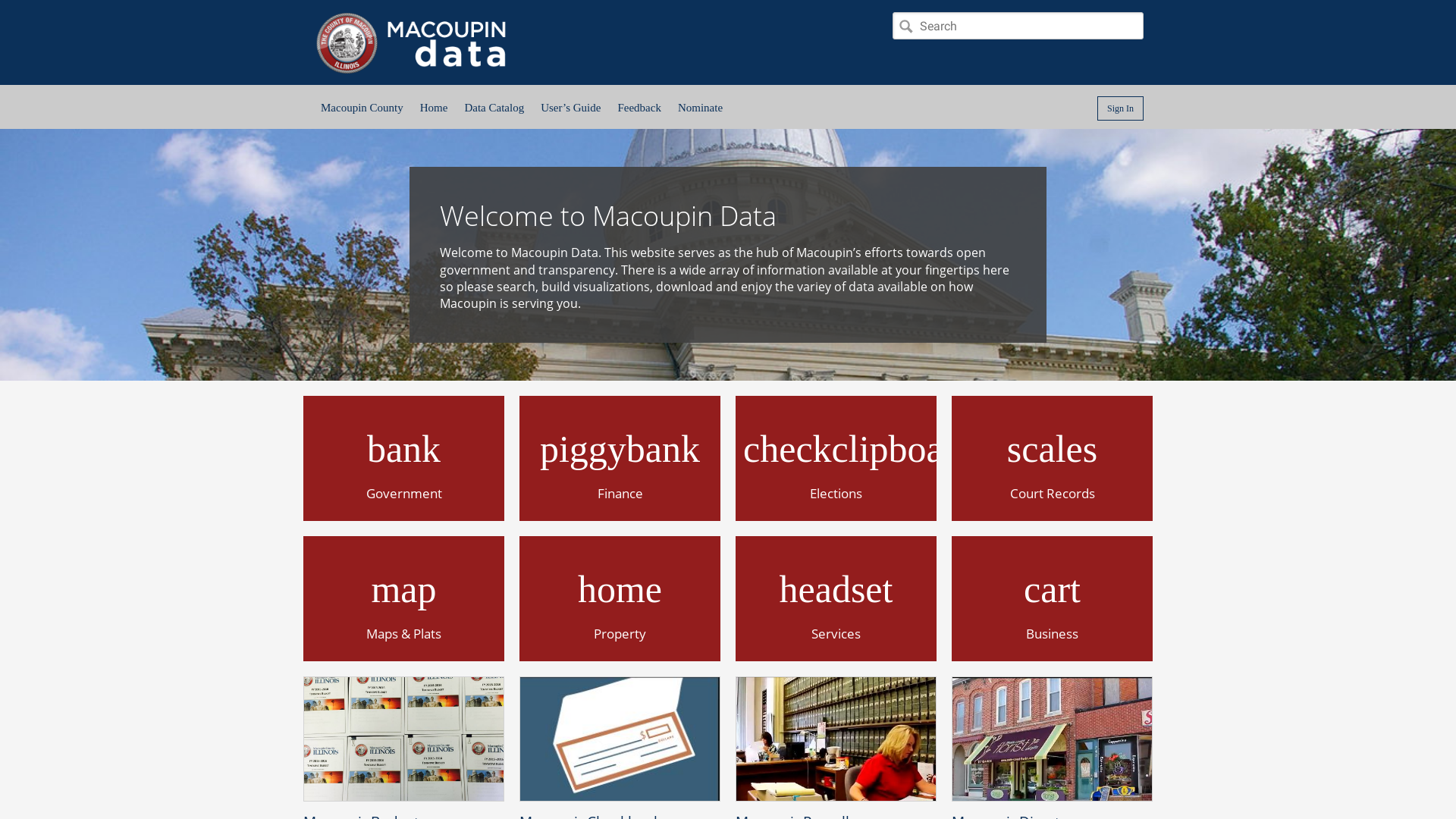Click the map Maps & Plats icon
Image resolution: width=1456 pixels, height=819 pixels.
403,598
